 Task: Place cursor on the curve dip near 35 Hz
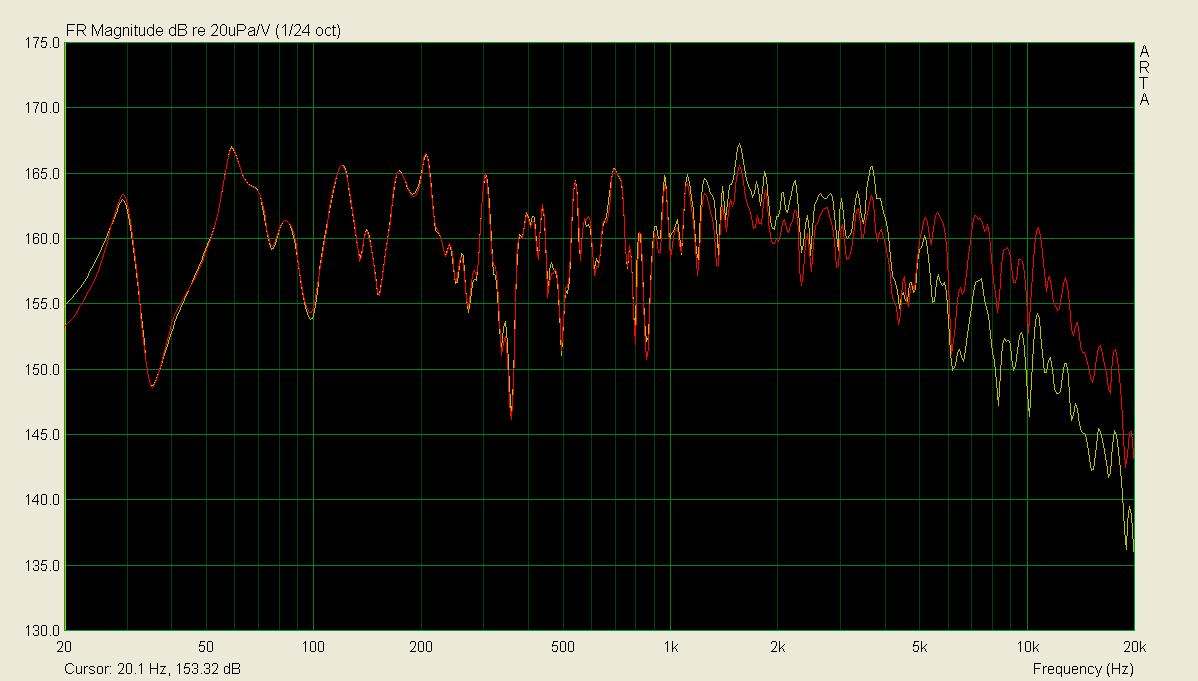pos(152,386)
